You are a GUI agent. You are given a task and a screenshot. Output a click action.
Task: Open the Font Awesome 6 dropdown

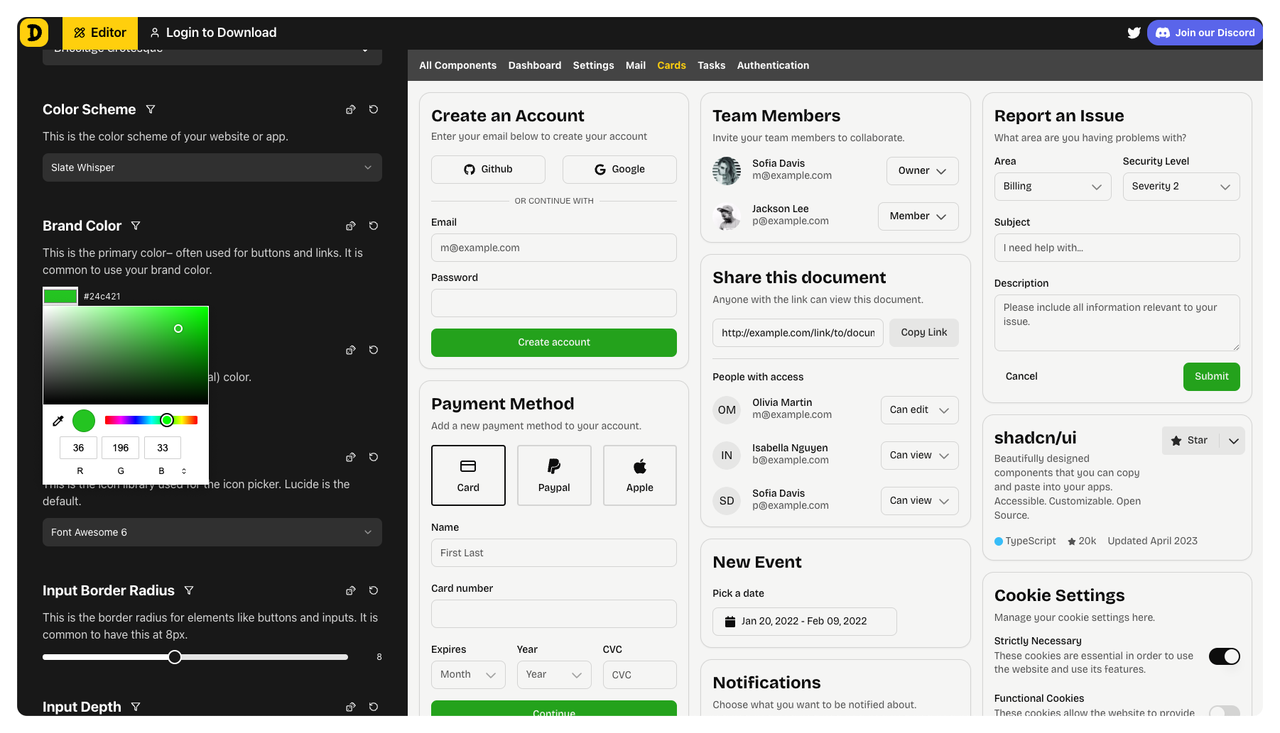coord(212,532)
